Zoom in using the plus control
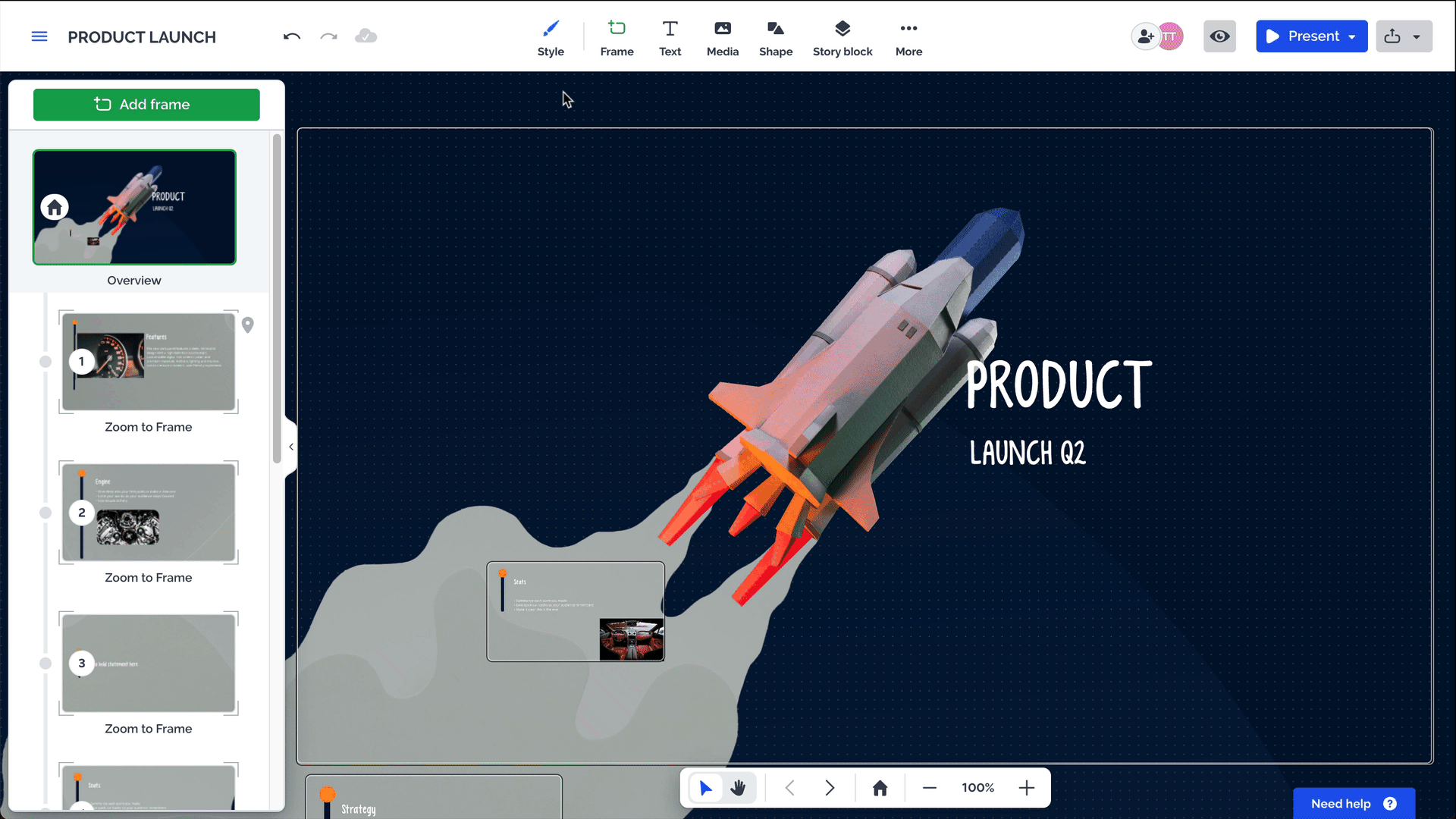The image size is (1456, 819). point(1027,788)
